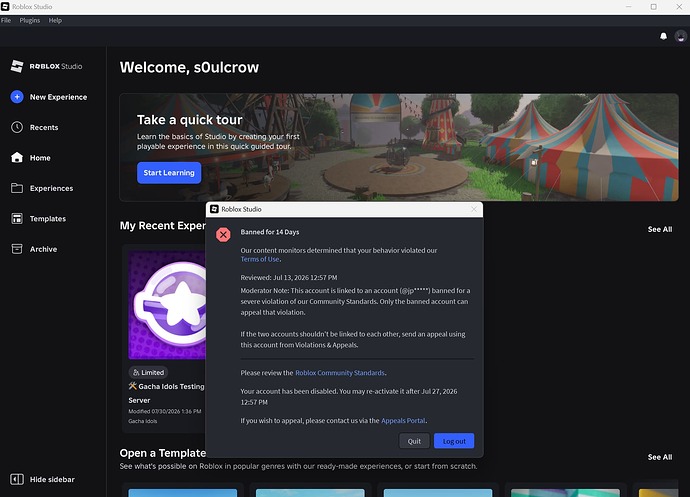Click the Start Learning button
The image size is (690, 497).
(169, 173)
